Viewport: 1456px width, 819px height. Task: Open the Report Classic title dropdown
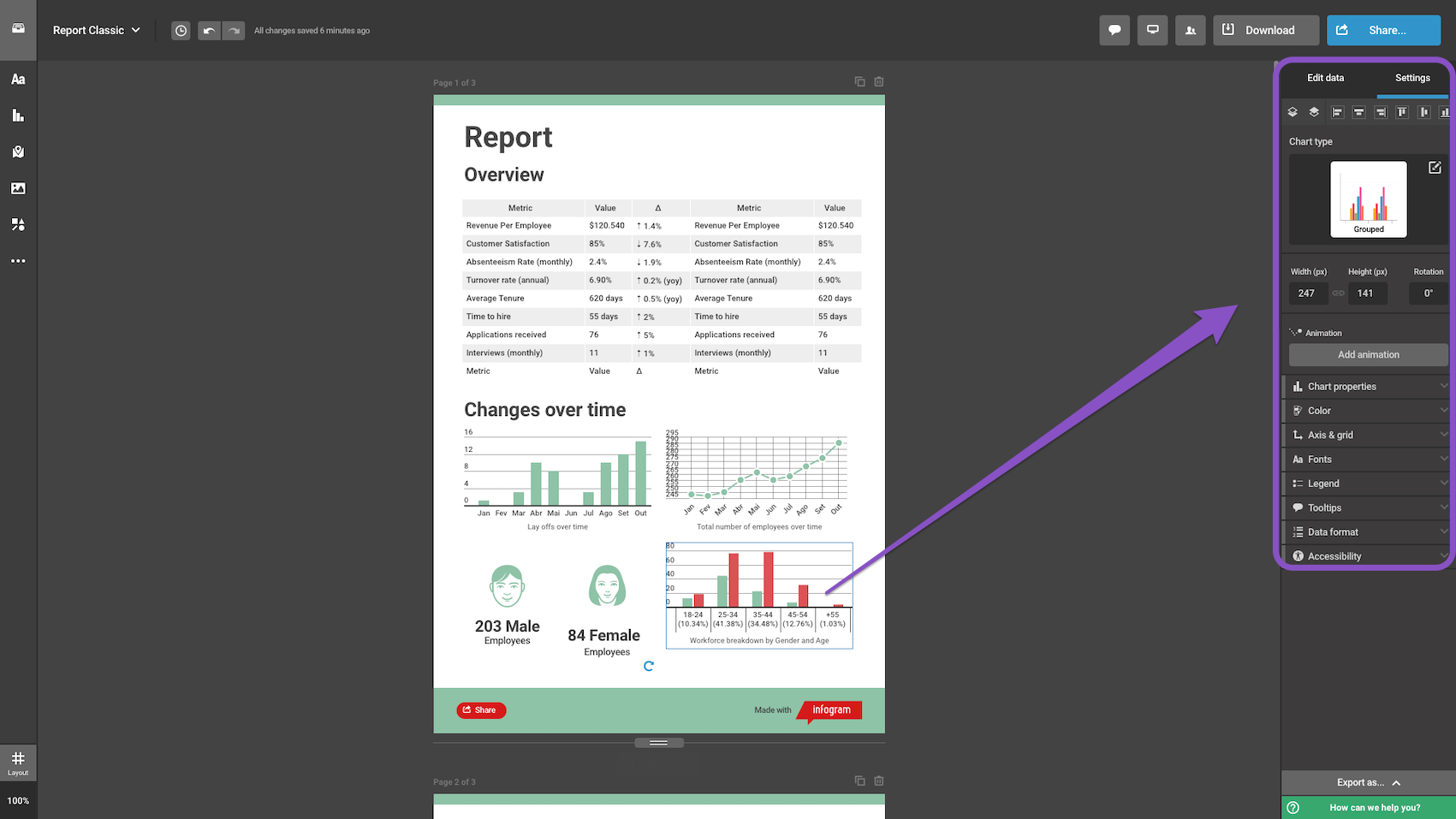(96, 31)
